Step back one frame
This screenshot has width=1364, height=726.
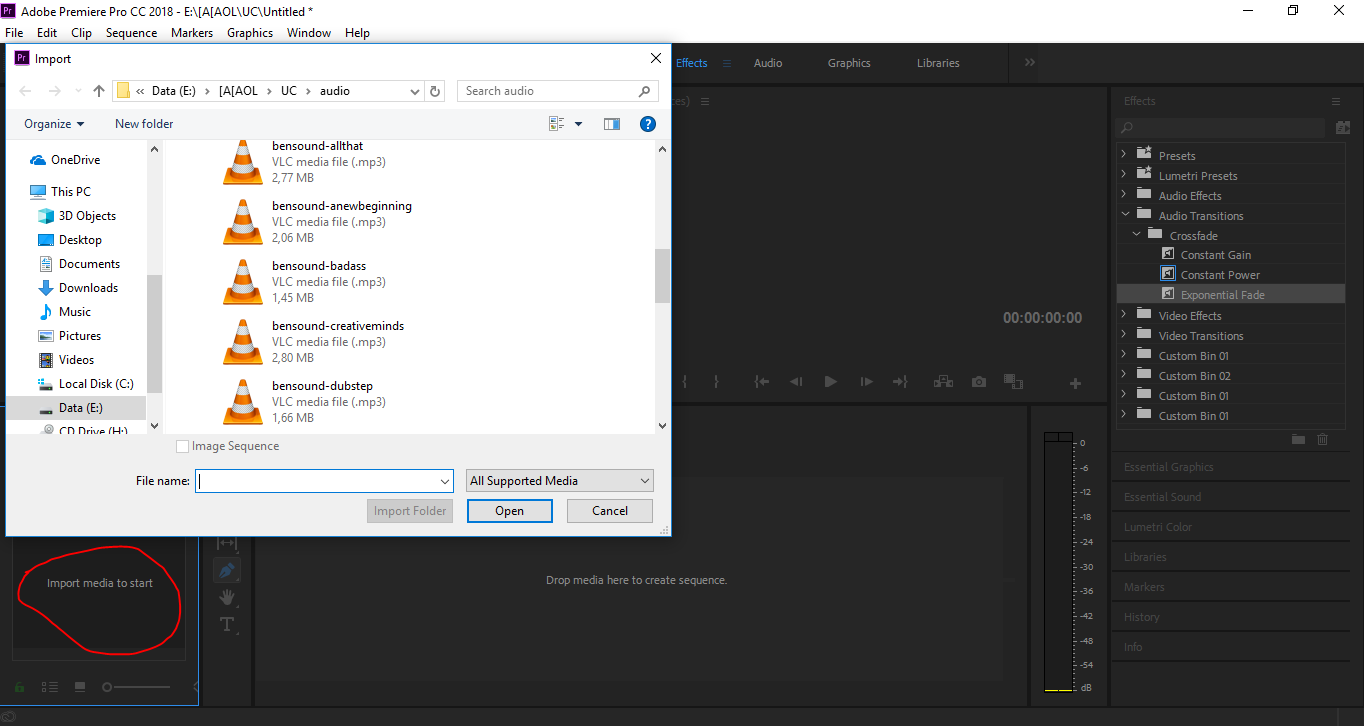pos(796,382)
